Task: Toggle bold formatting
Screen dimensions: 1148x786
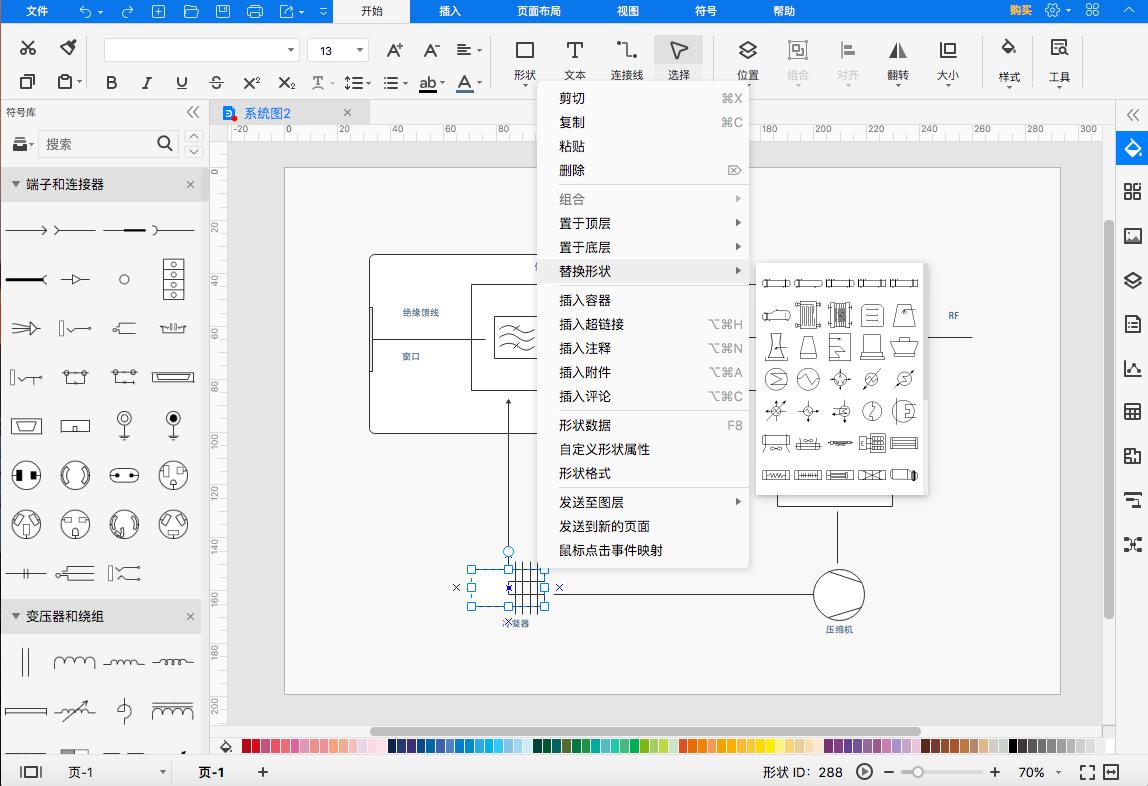Action: point(111,83)
